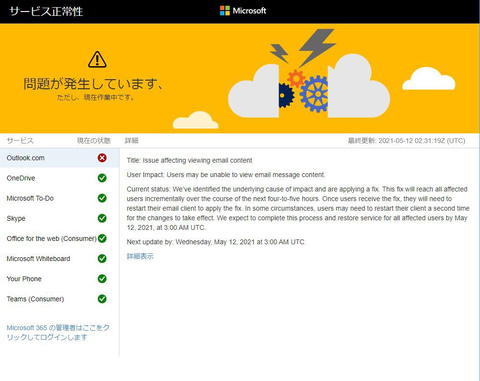
Task: Click the 'Next update by' line
Action: (215, 242)
